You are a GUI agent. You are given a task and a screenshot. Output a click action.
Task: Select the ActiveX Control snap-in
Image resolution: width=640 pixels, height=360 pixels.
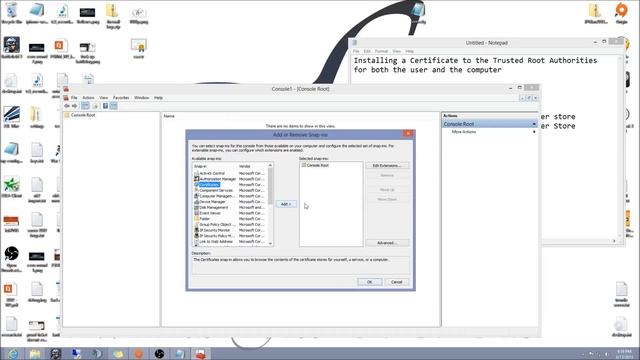pyautogui.click(x=212, y=173)
